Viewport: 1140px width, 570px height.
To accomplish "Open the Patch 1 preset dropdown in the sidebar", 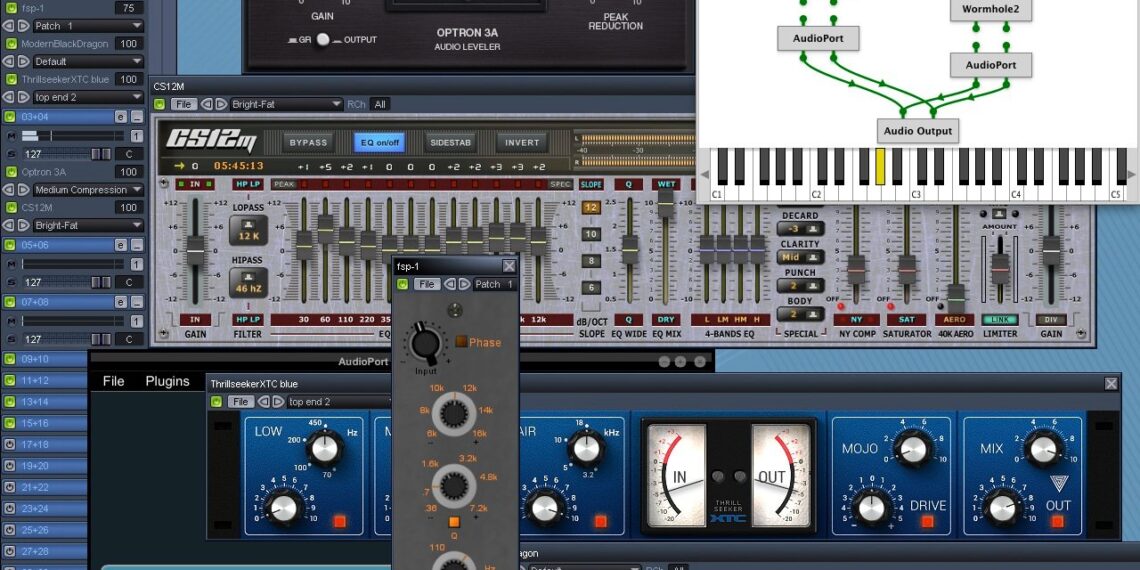I will click(x=89, y=25).
